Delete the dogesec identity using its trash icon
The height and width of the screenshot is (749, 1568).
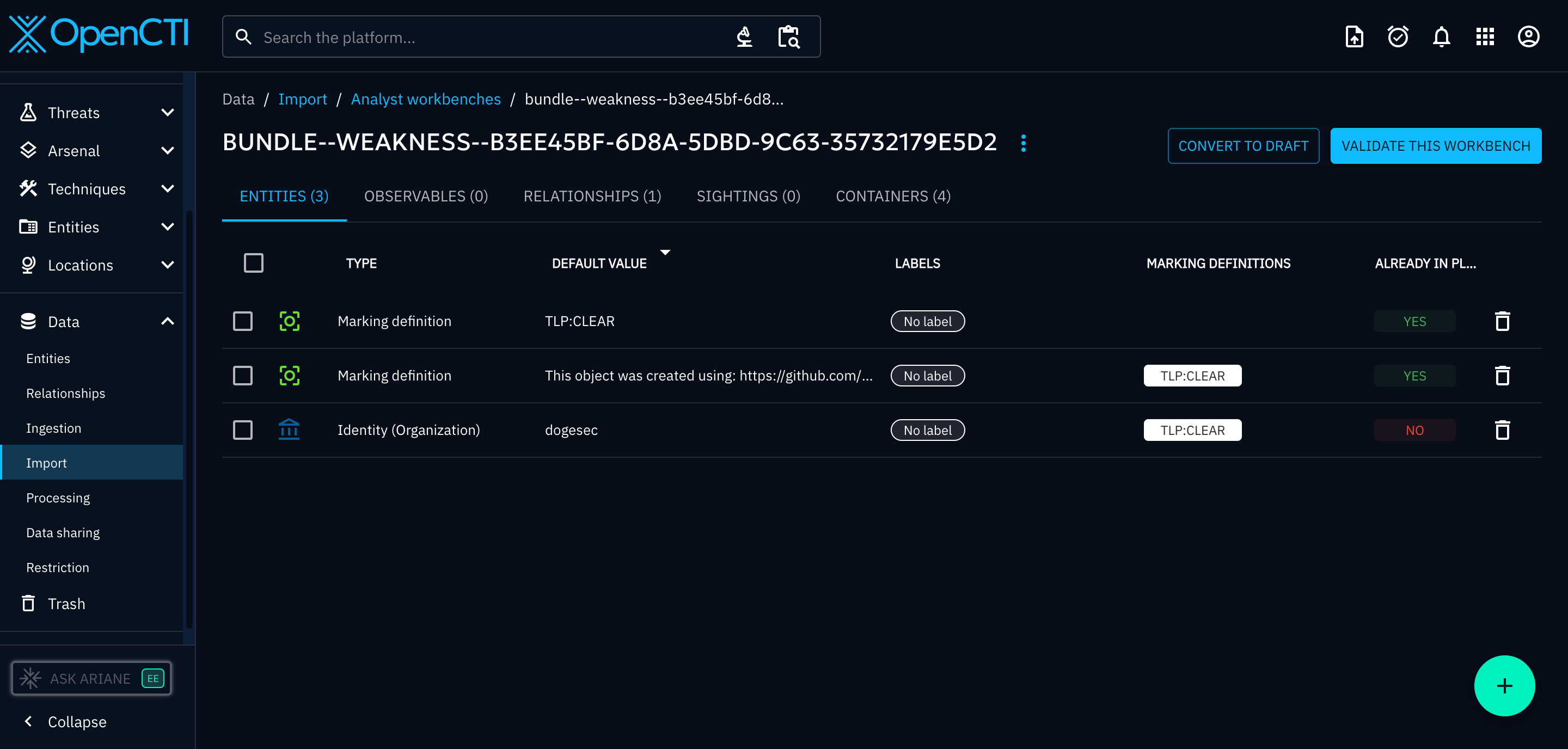click(1502, 429)
